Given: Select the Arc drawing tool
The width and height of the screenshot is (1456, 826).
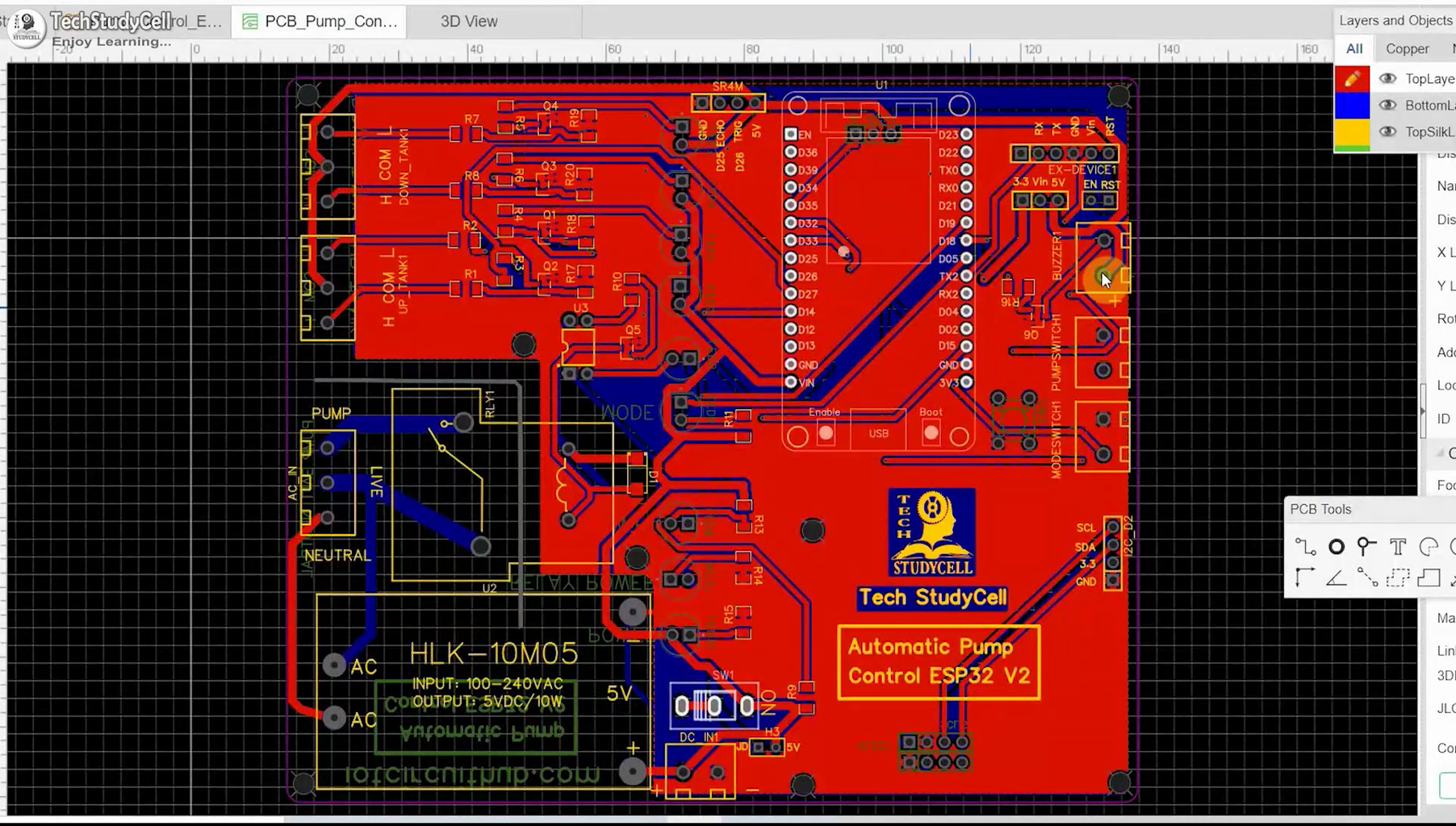Looking at the screenshot, I should point(1429,546).
